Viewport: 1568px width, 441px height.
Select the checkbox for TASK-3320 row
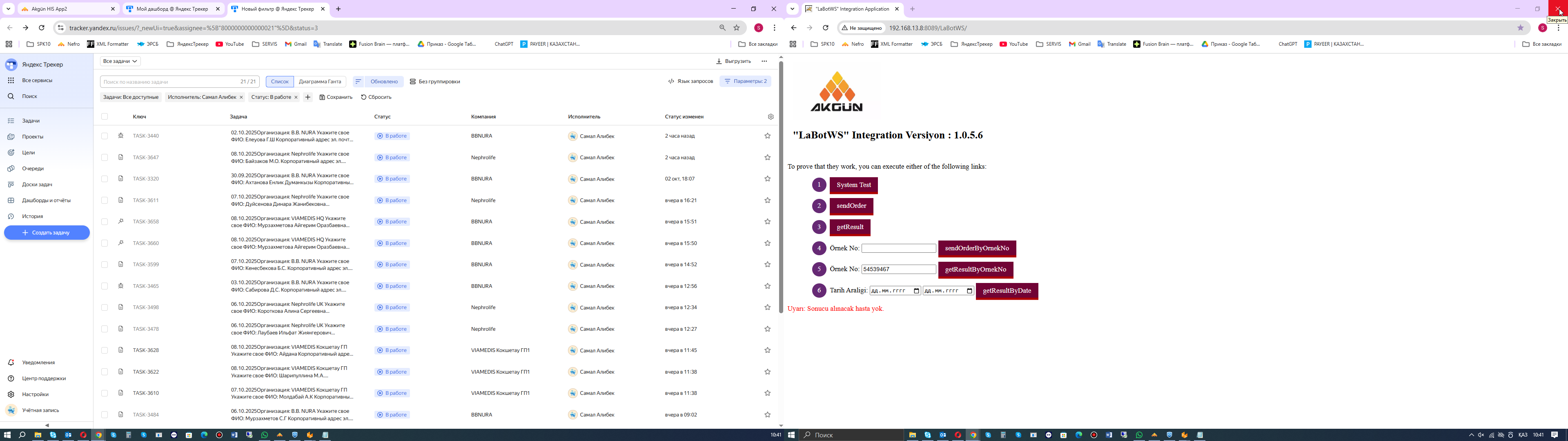point(104,179)
